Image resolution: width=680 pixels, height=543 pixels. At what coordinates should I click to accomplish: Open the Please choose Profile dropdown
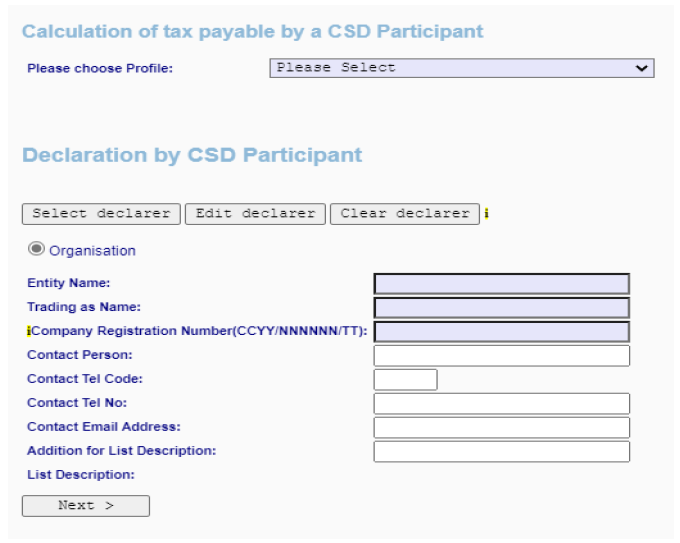(x=462, y=68)
